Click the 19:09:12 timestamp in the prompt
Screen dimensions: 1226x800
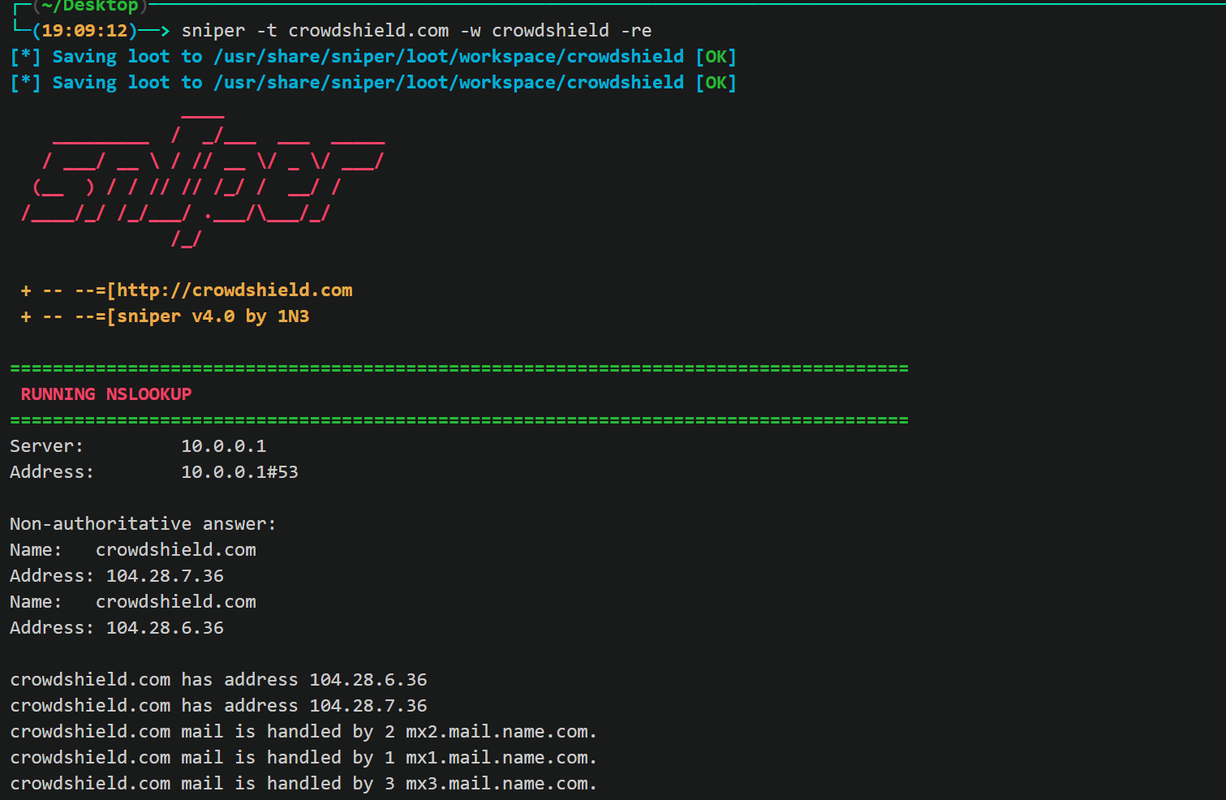[x=85, y=31]
